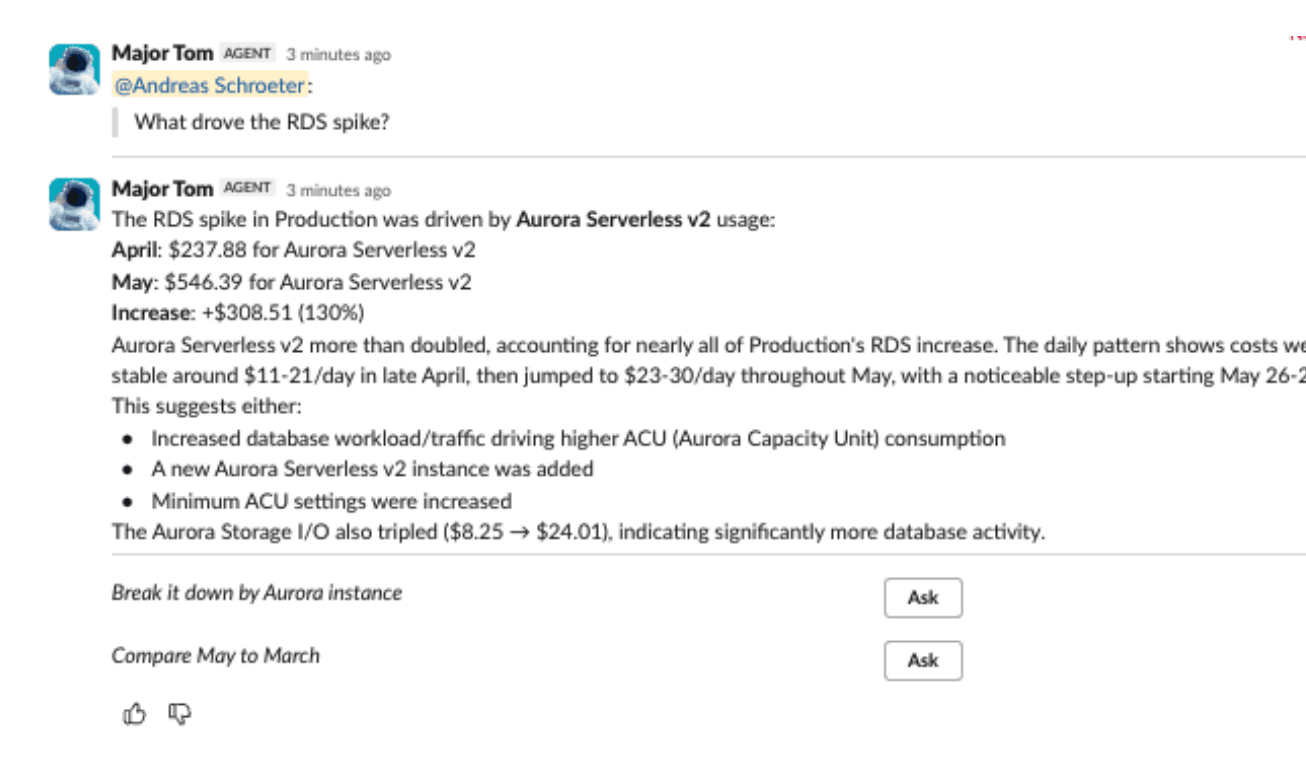
Task: Click the thumbs down reaction icon
Action: coord(180,713)
